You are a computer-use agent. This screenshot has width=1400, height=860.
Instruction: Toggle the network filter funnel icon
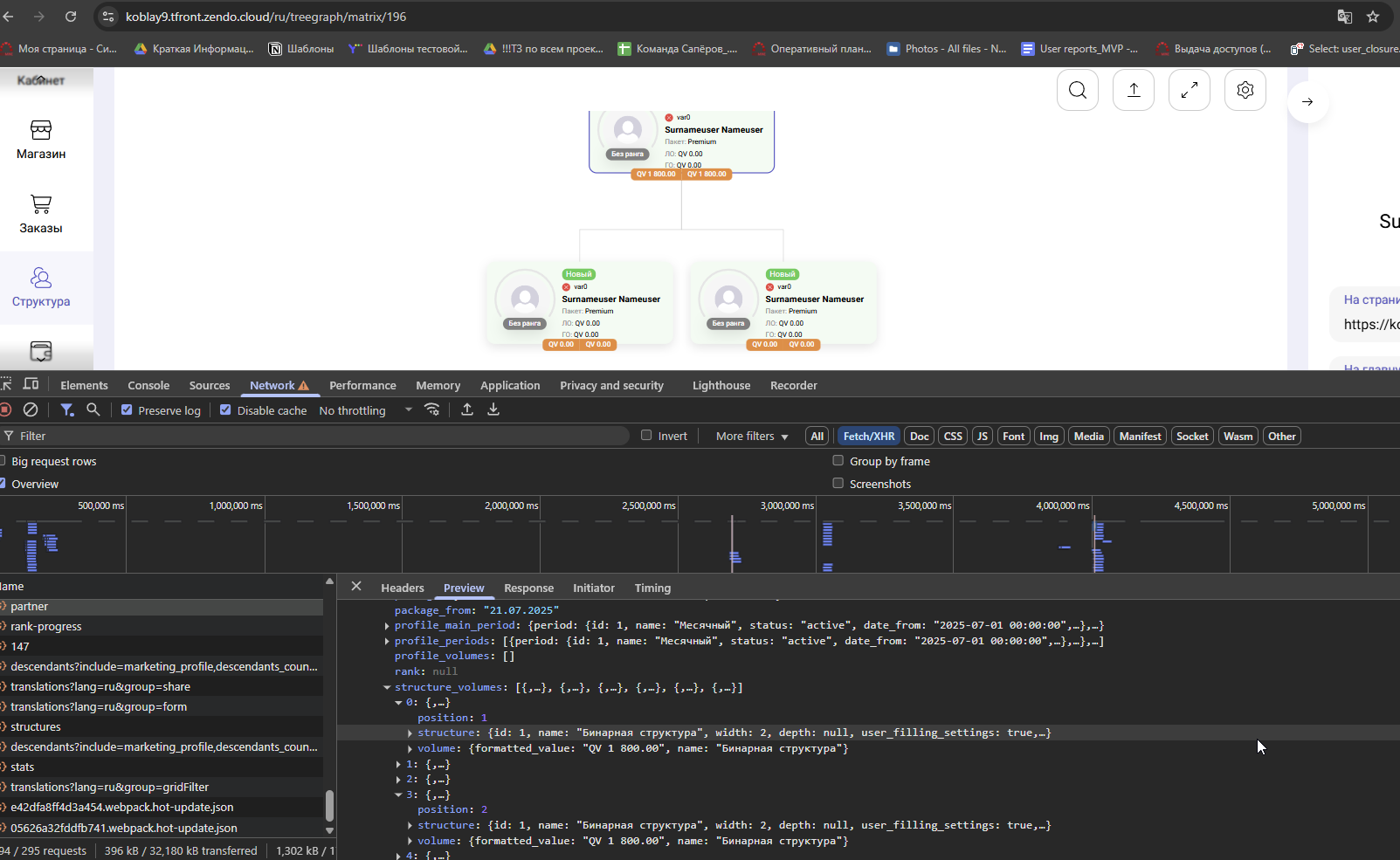point(67,409)
